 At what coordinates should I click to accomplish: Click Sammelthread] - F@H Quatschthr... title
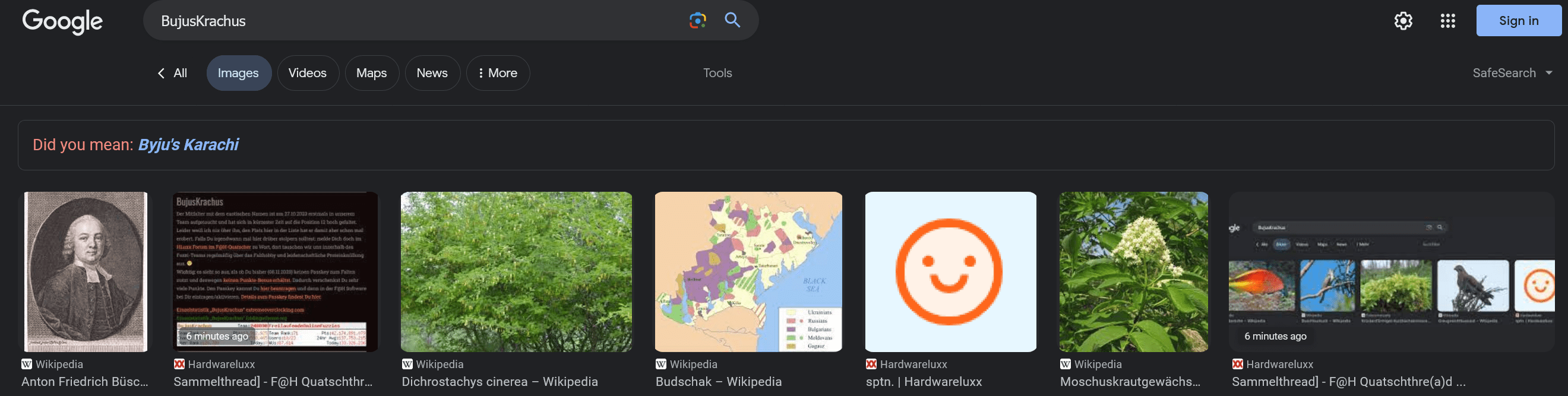coord(273,382)
